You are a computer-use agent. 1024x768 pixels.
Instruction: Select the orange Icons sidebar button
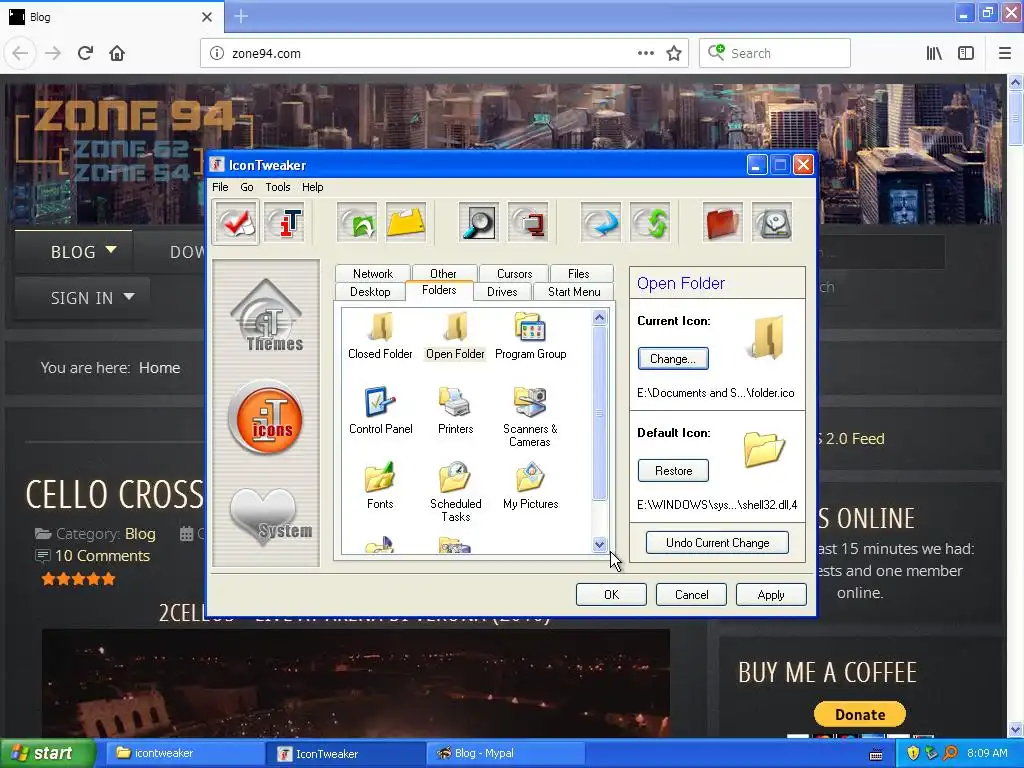pyautogui.click(x=266, y=417)
